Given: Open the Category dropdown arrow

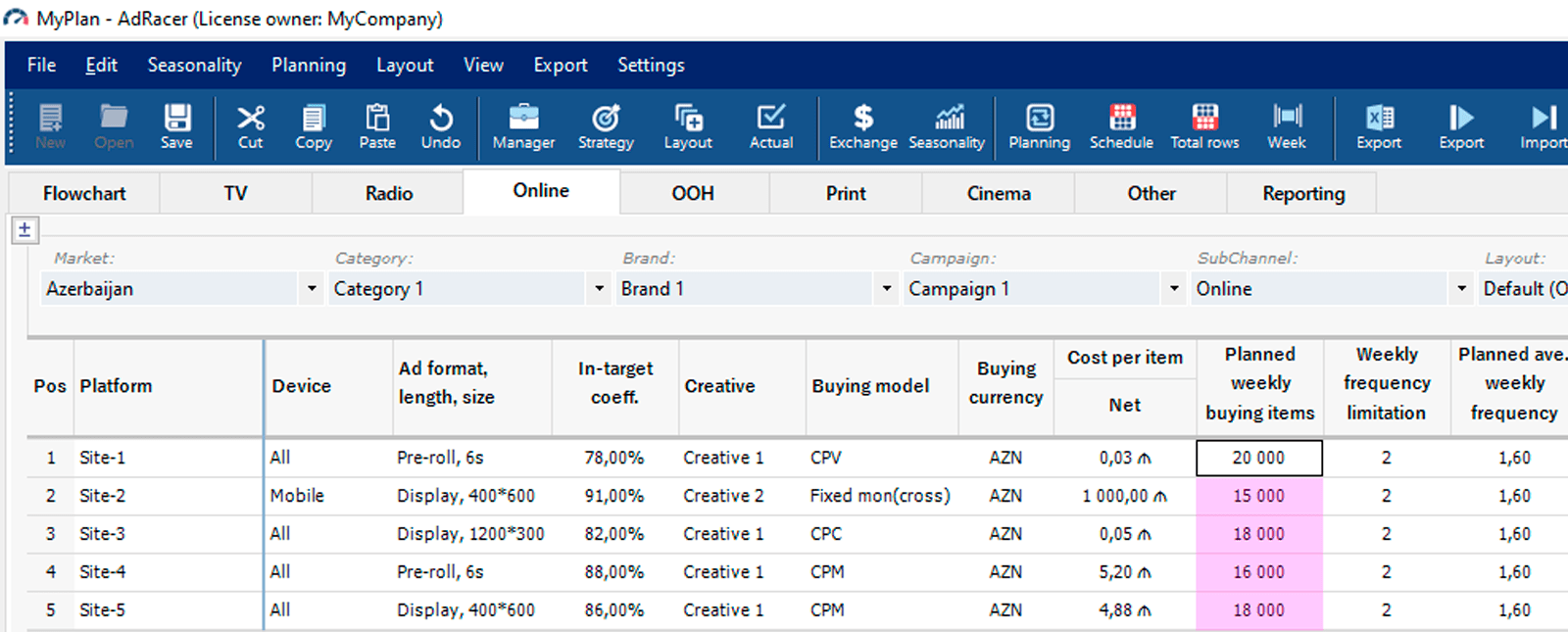Looking at the screenshot, I should pyautogui.click(x=599, y=289).
